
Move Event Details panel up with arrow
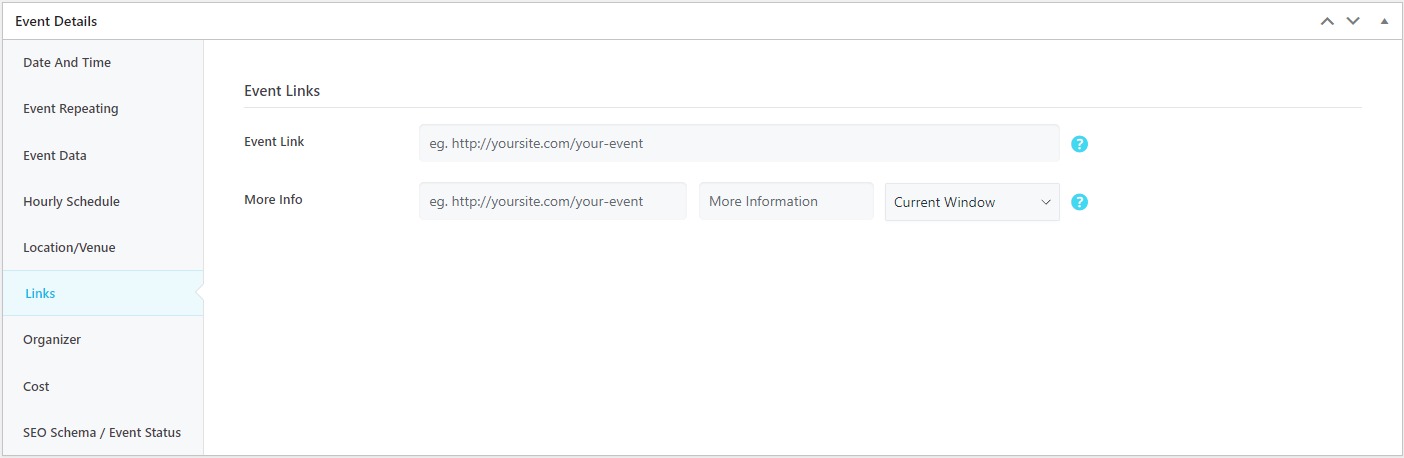pyautogui.click(x=1327, y=21)
